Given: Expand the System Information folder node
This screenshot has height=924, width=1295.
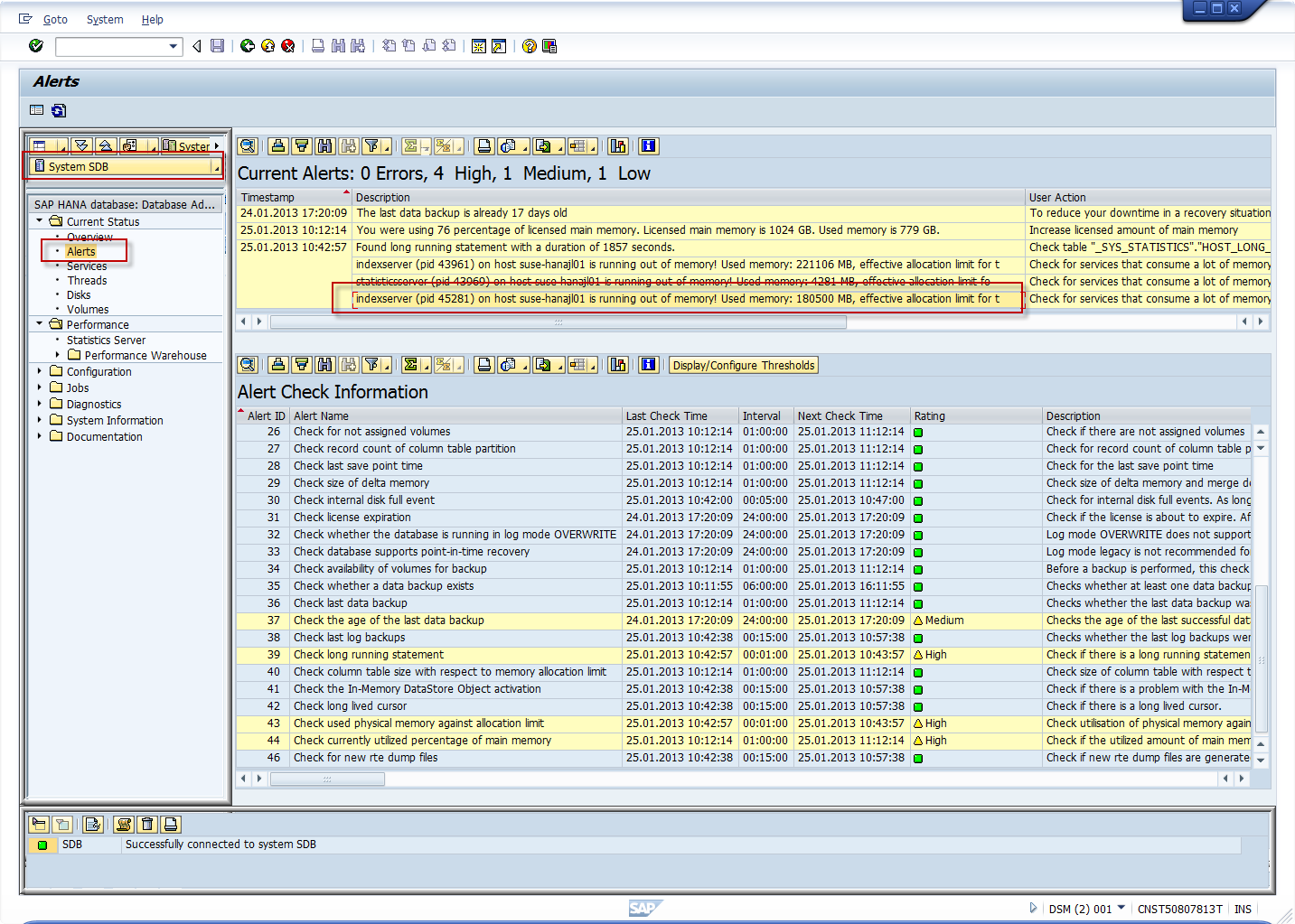Looking at the screenshot, I should (x=40, y=420).
